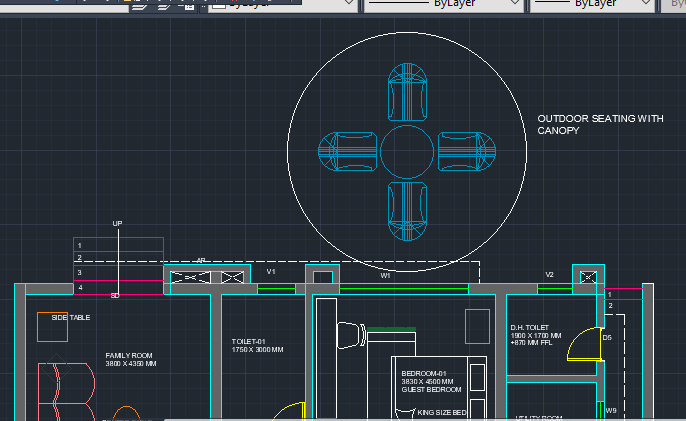The height and width of the screenshot is (421, 686).
Task: Select the GUEST BEDROOM text
Action: [x=431, y=389]
